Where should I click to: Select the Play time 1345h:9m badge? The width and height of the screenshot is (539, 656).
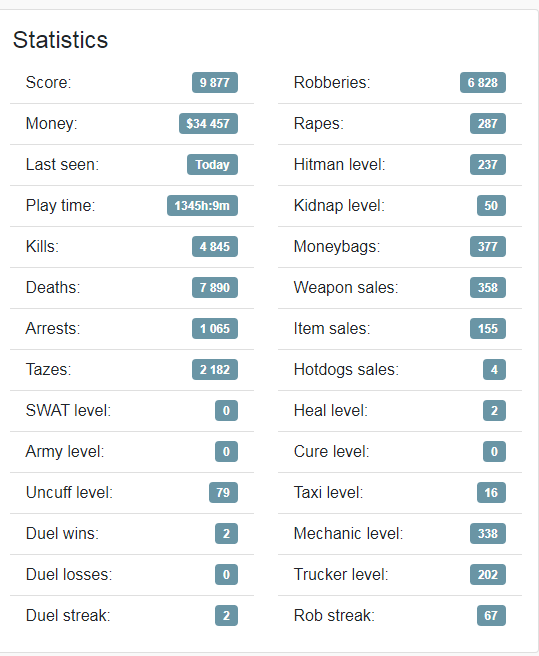pyautogui.click(x=202, y=205)
